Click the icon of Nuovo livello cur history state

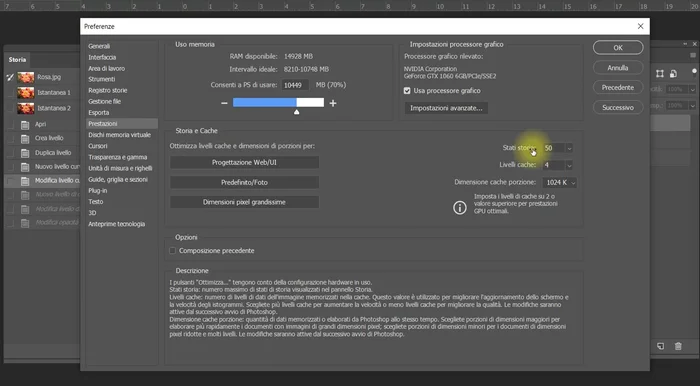tap(25, 167)
